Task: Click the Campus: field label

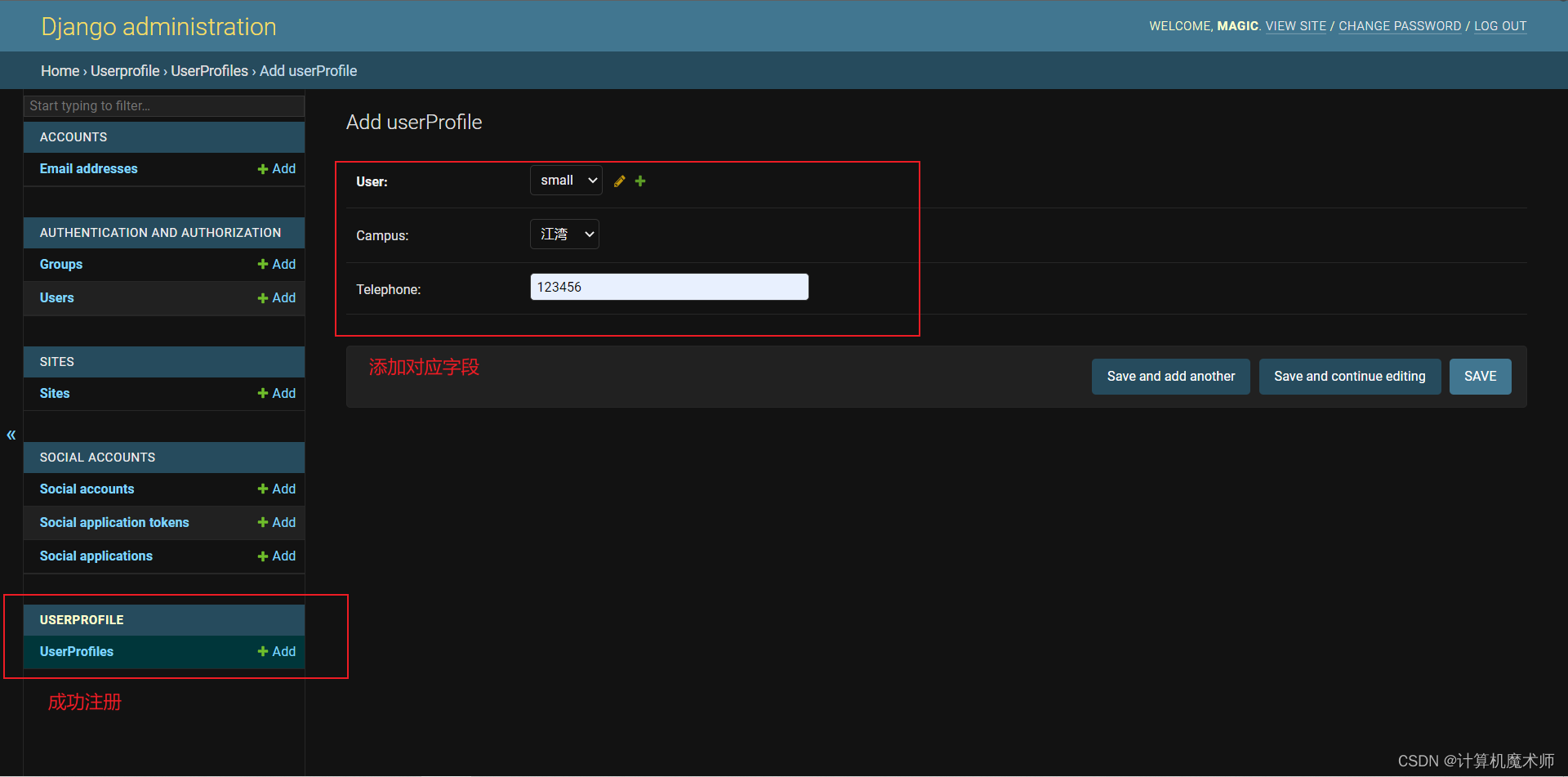Action: click(x=382, y=235)
